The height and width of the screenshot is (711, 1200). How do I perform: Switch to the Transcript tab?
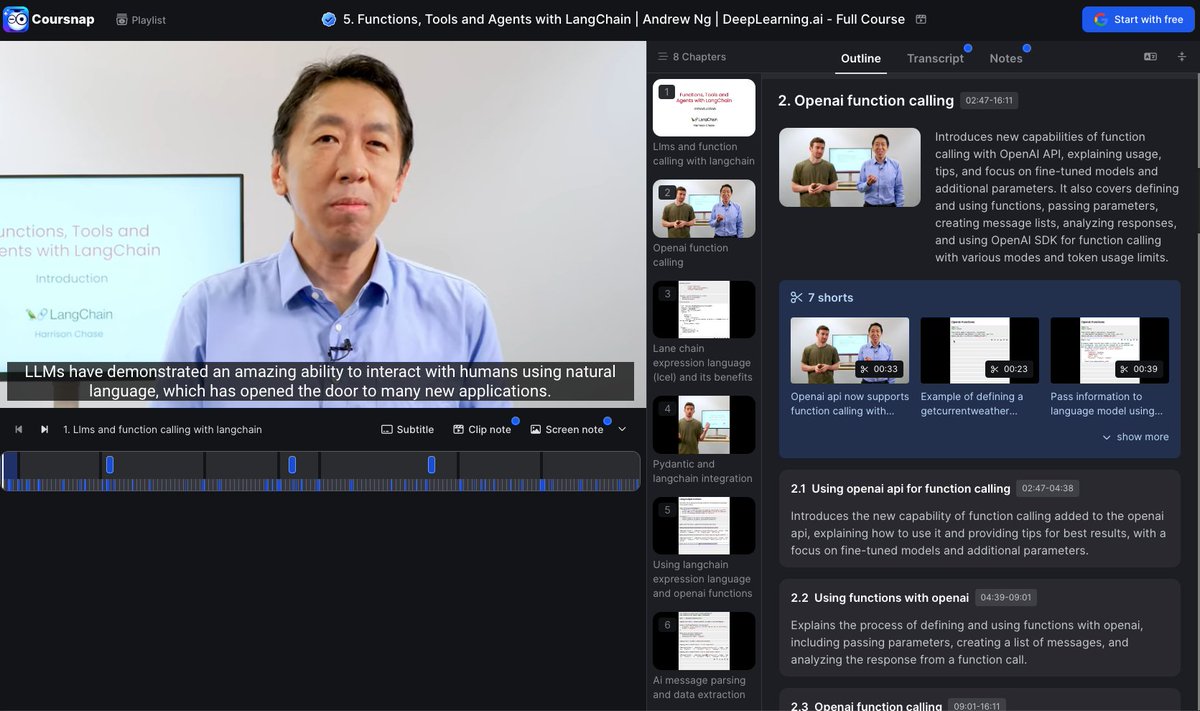[x=935, y=58]
